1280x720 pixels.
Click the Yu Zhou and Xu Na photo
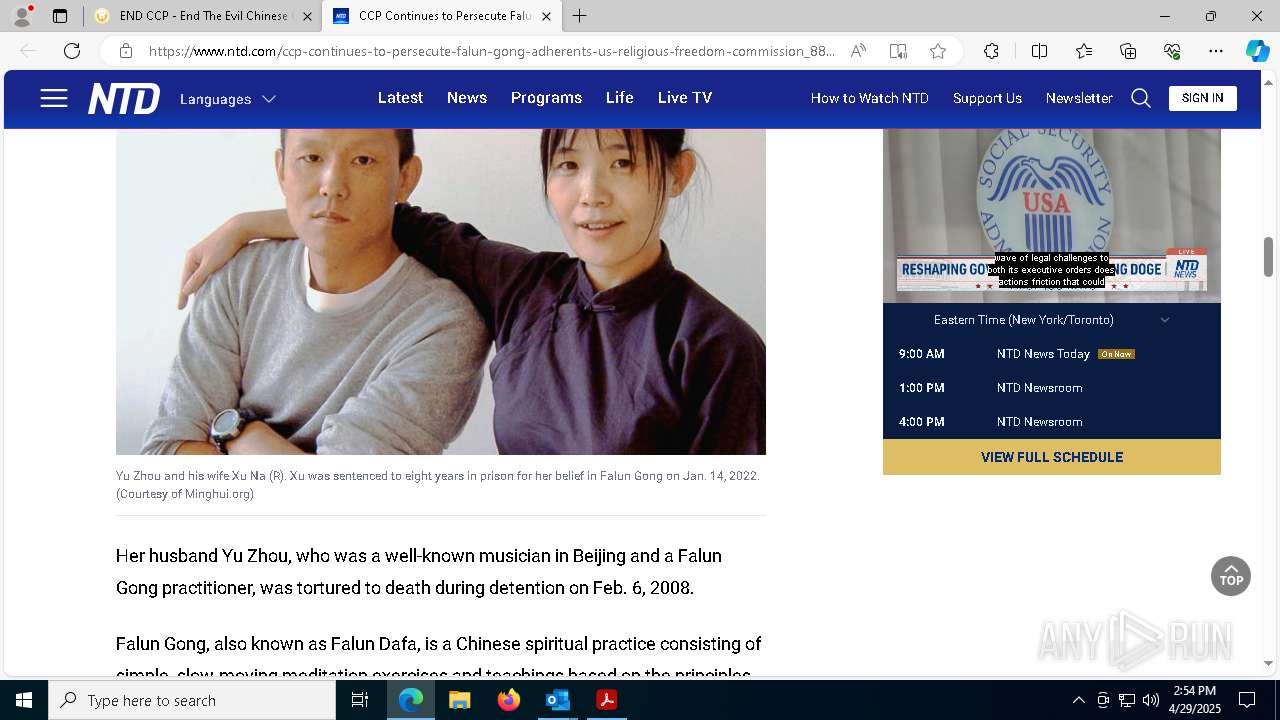click(441, 292)
